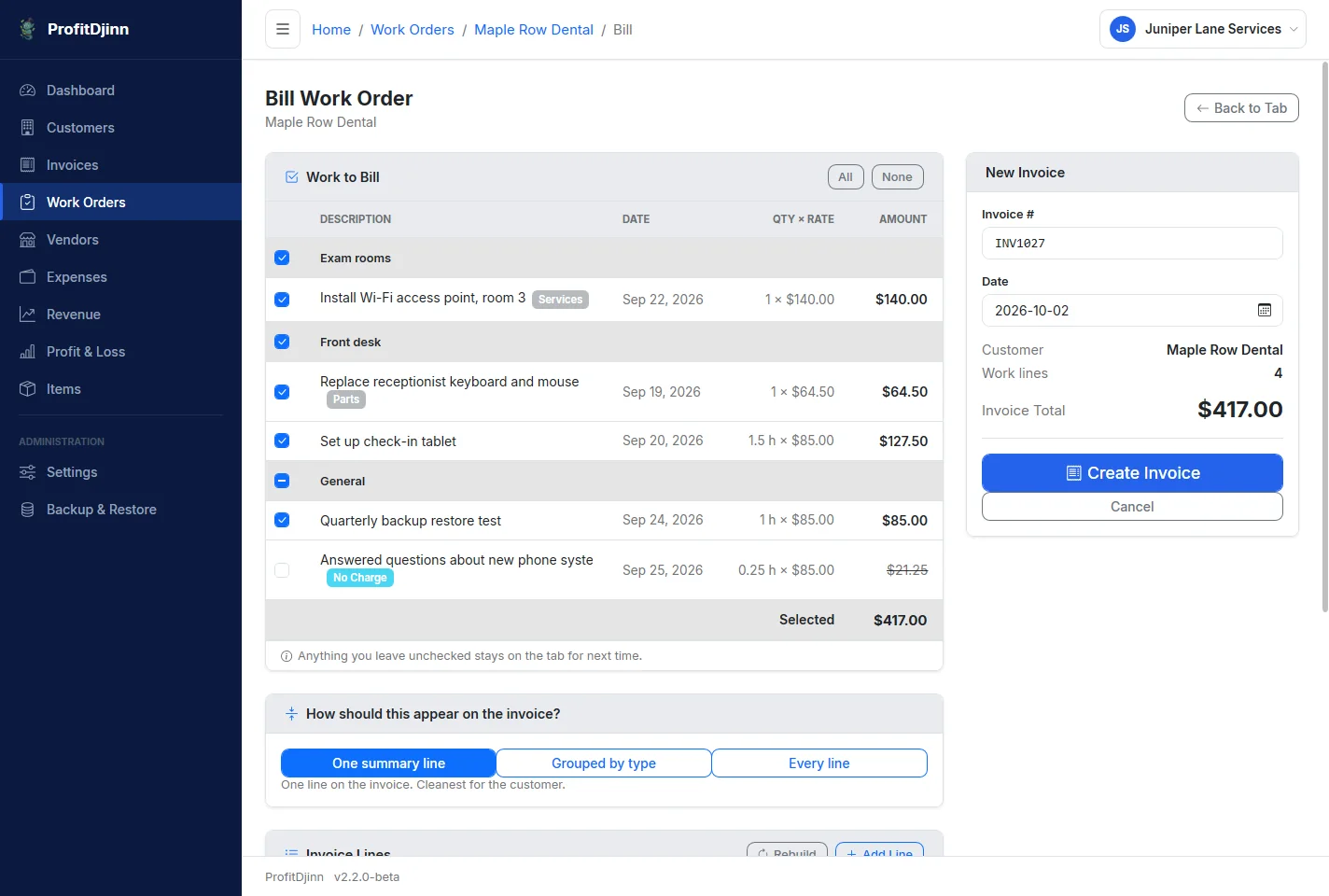Click the Invoice # input field
The image size is (1329, 896).
[x=1132, y=244]
